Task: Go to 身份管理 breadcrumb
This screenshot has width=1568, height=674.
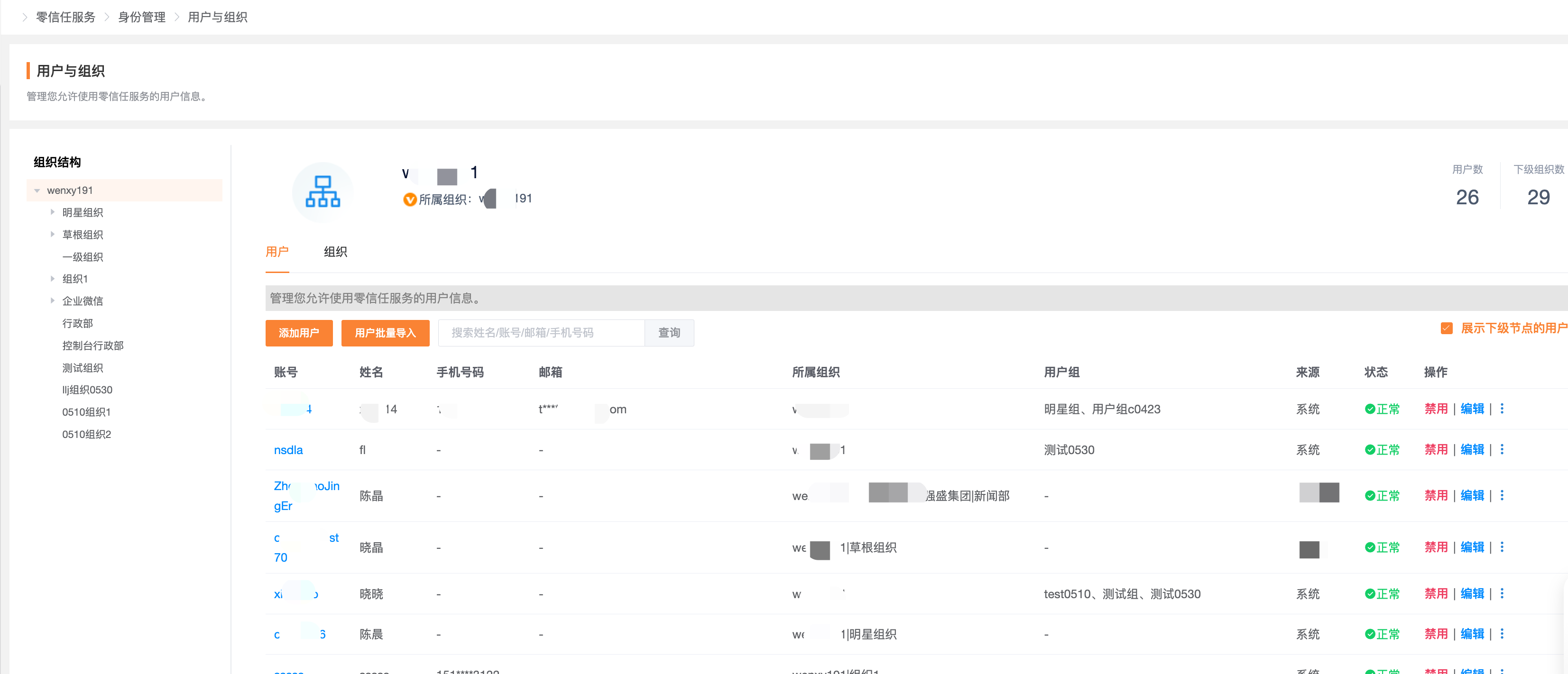Action: pos(142,17)
